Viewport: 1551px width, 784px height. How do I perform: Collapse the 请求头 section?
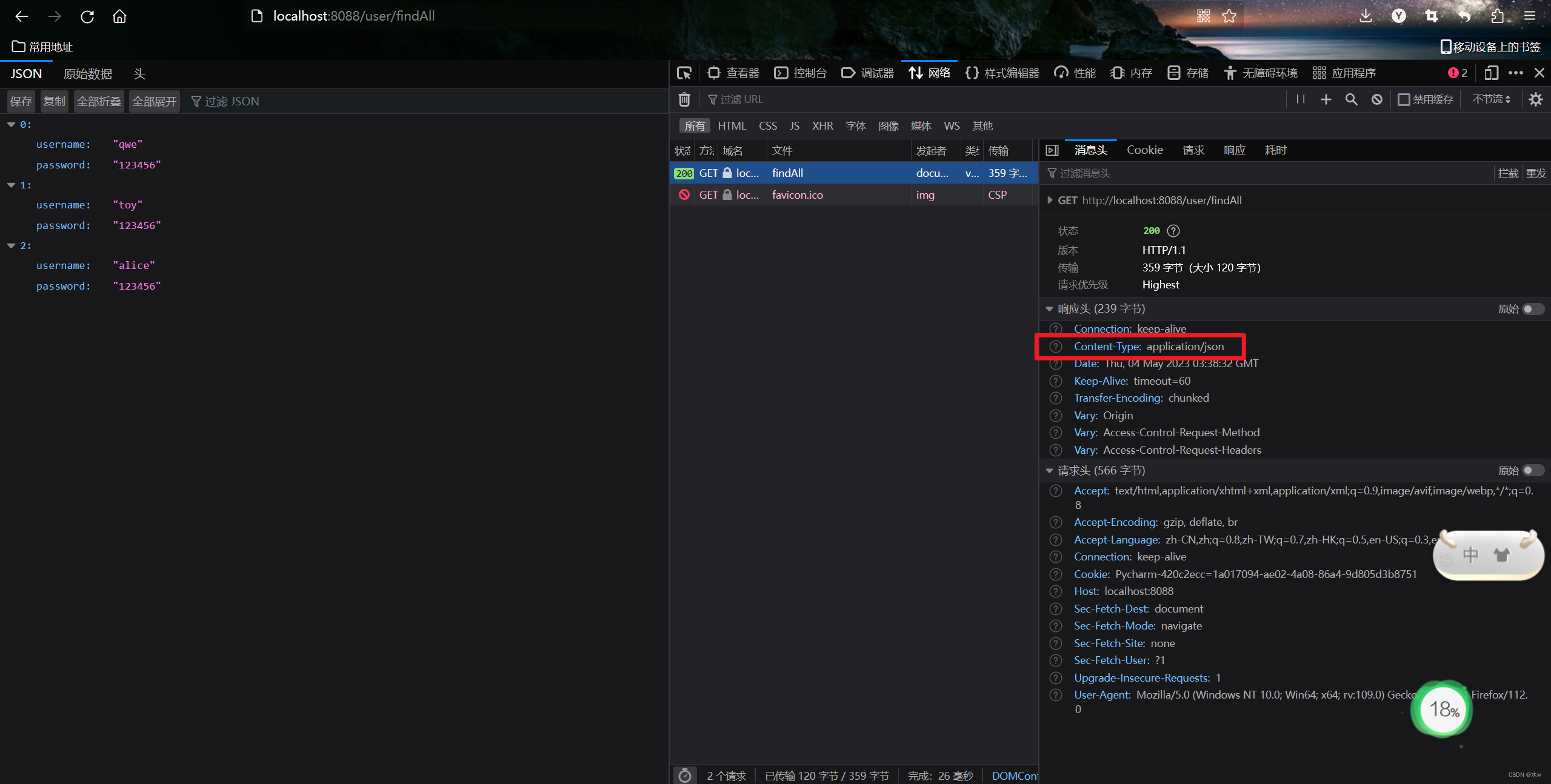pyautogui.click(x=1049, y=471)
